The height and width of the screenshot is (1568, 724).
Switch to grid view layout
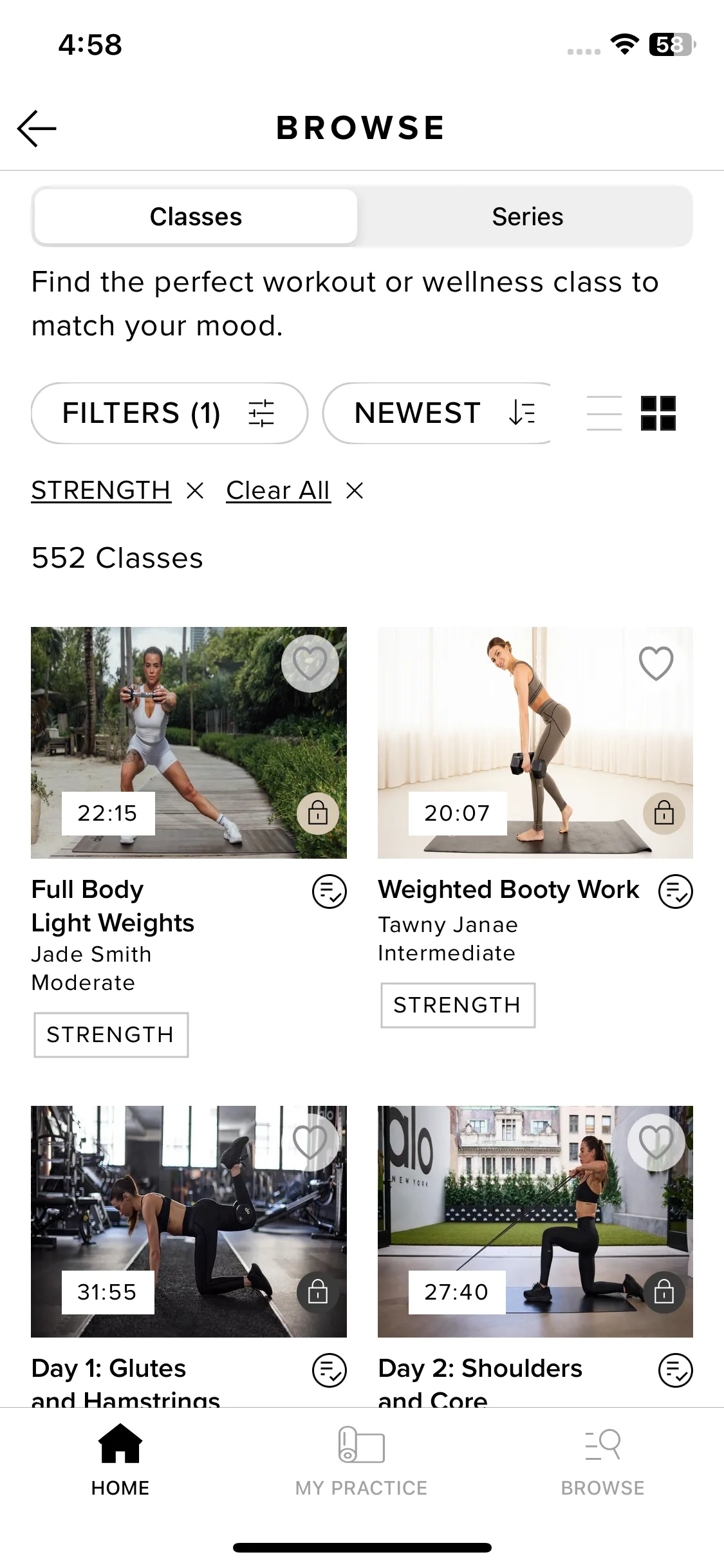[x=658, y=413]
